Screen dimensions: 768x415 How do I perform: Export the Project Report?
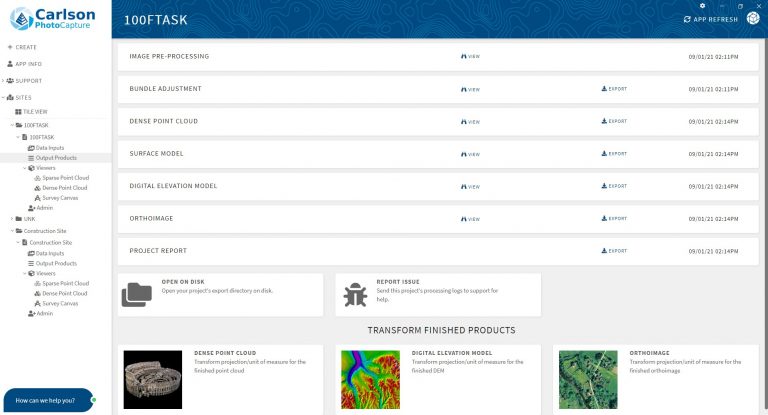pos(615,251)
